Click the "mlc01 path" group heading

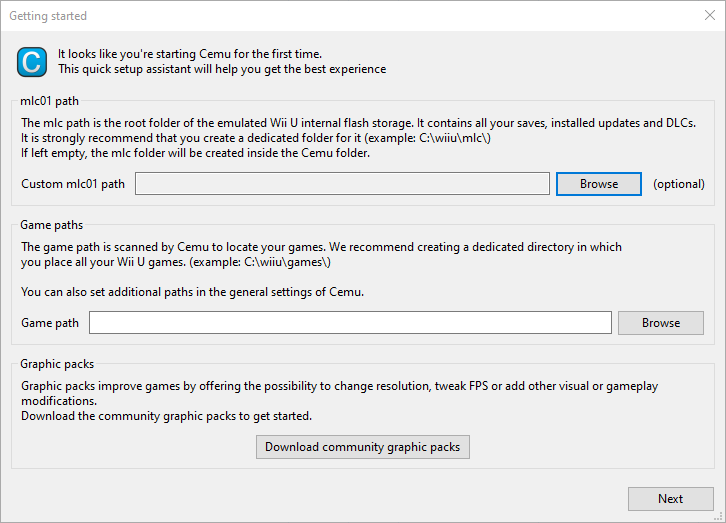[50, 101]
